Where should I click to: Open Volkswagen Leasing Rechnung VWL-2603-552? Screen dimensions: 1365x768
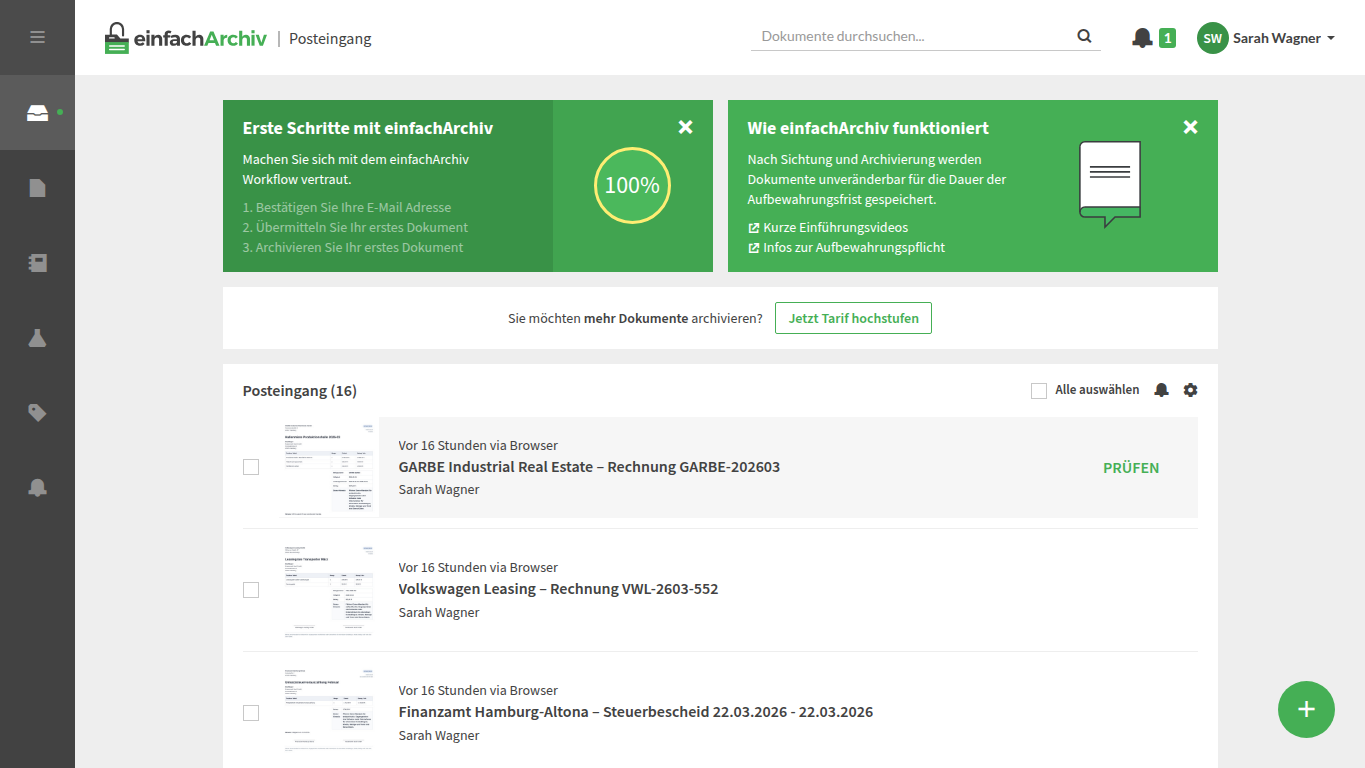(x=558, y=589)
